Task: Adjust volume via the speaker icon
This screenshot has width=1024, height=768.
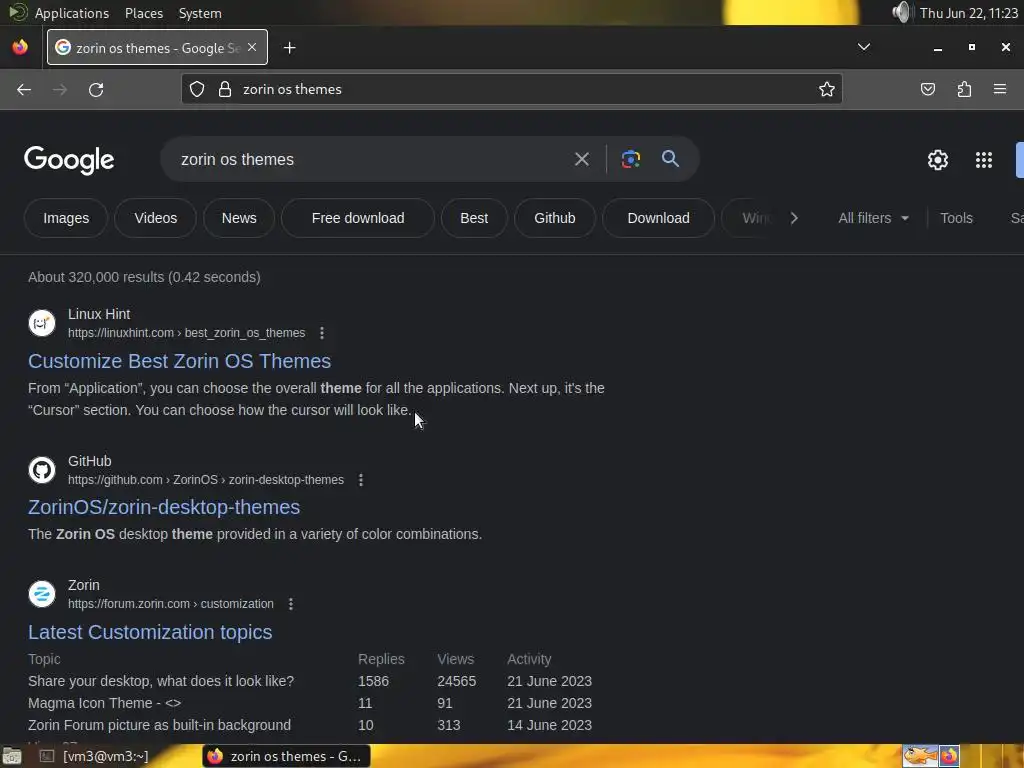Action: (901, 12)
